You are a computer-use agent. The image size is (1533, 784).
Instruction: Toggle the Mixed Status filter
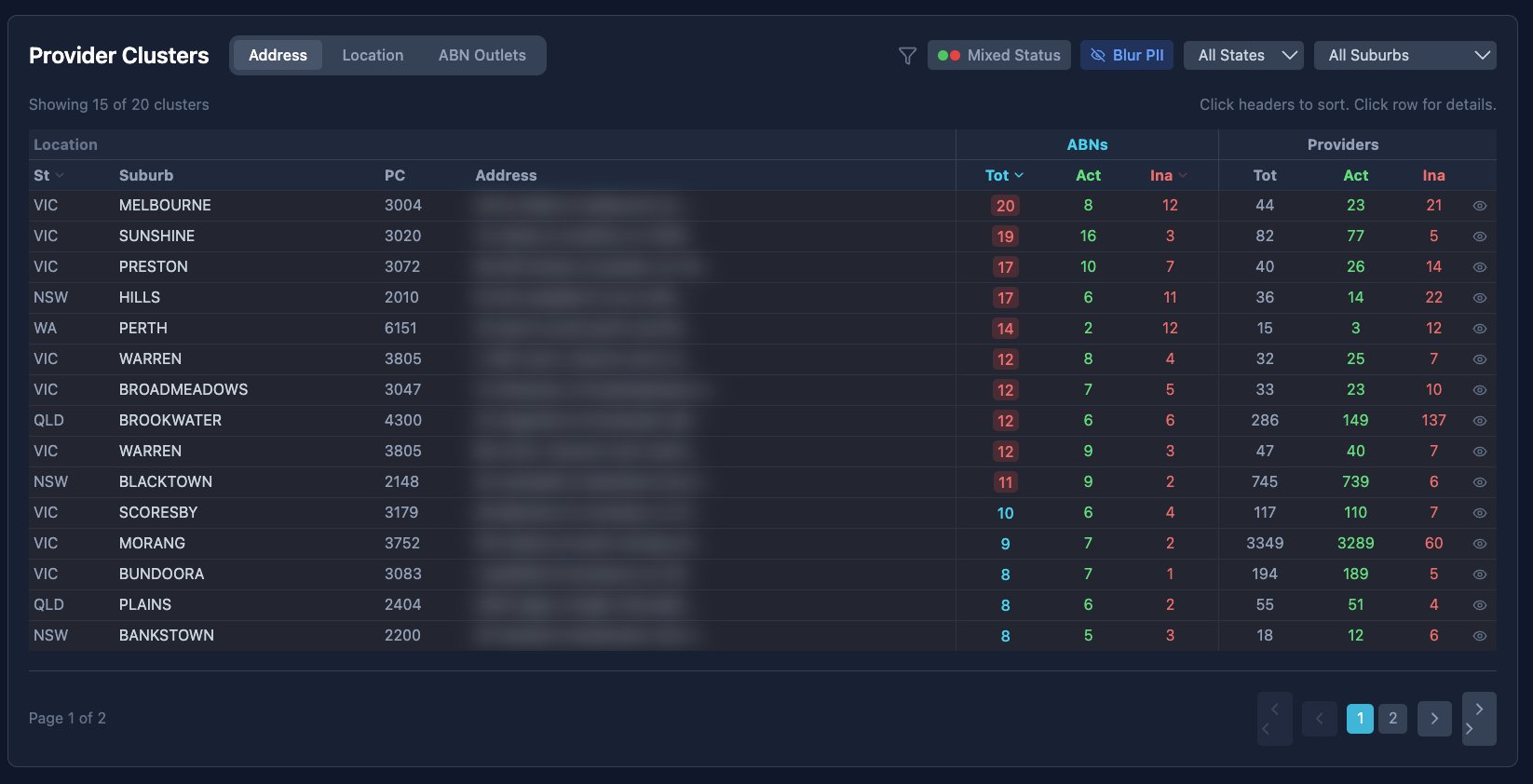pos(999,56)
